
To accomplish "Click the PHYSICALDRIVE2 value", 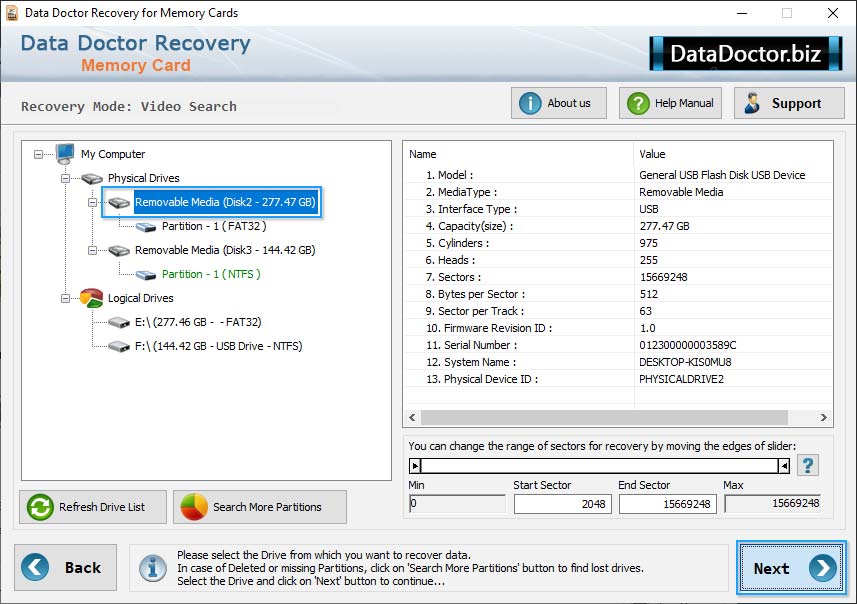I will 681,379.
